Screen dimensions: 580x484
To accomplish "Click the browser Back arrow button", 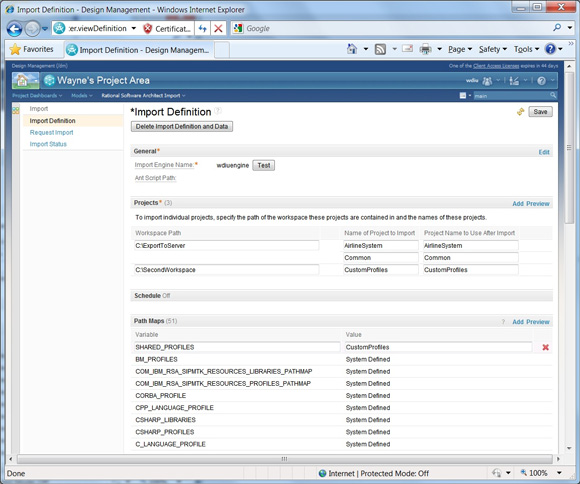I will [14, 29].
